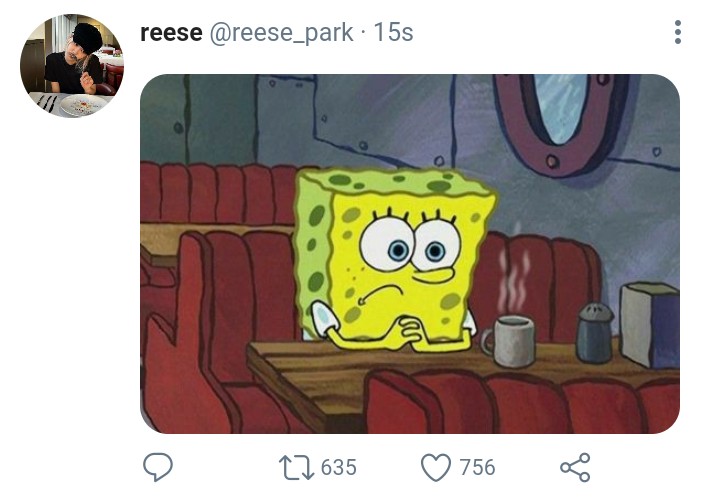The image size is (720, 499).
Task: Open the reply speech bubble icon
Action: coord(158,467)
